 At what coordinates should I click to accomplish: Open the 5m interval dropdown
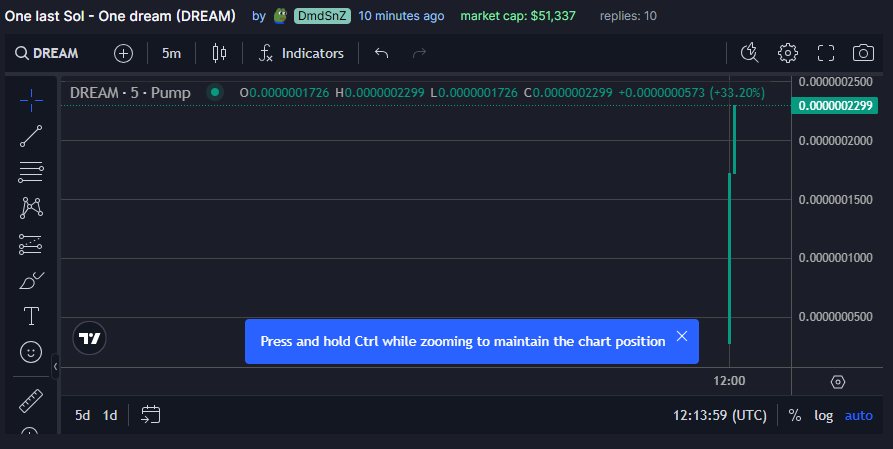pos(171,53)
